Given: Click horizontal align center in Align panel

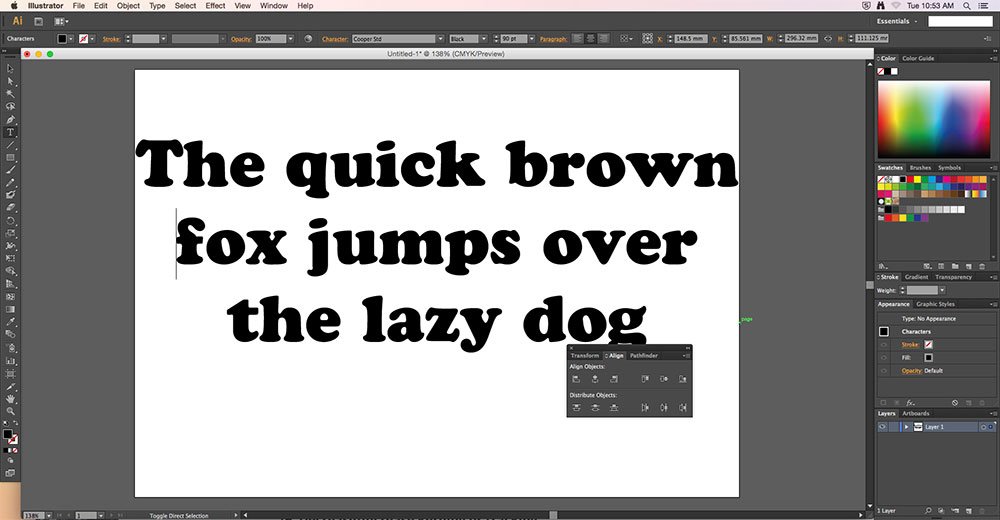Looking at the screenshot, I should pyautogui.click(x=595, y=379).
